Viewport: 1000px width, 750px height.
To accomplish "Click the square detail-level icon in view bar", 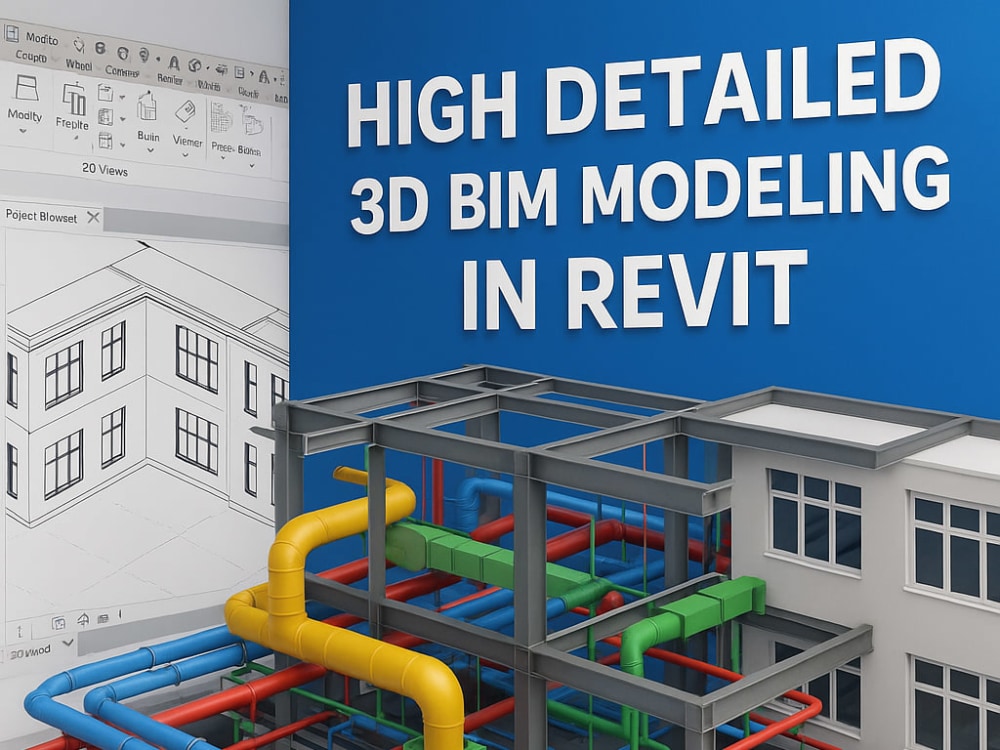I will click(x=59, y=623).
